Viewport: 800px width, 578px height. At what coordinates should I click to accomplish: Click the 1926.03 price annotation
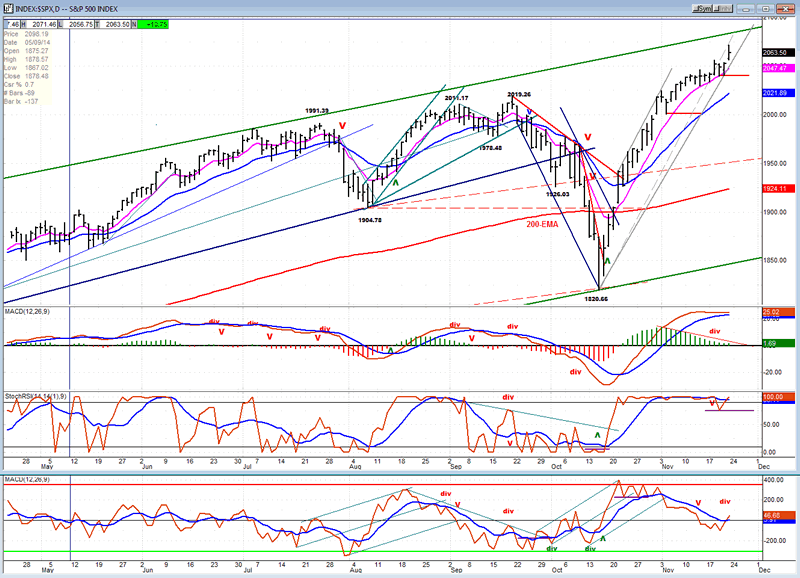pyautogui.click(x=558, y=194)
